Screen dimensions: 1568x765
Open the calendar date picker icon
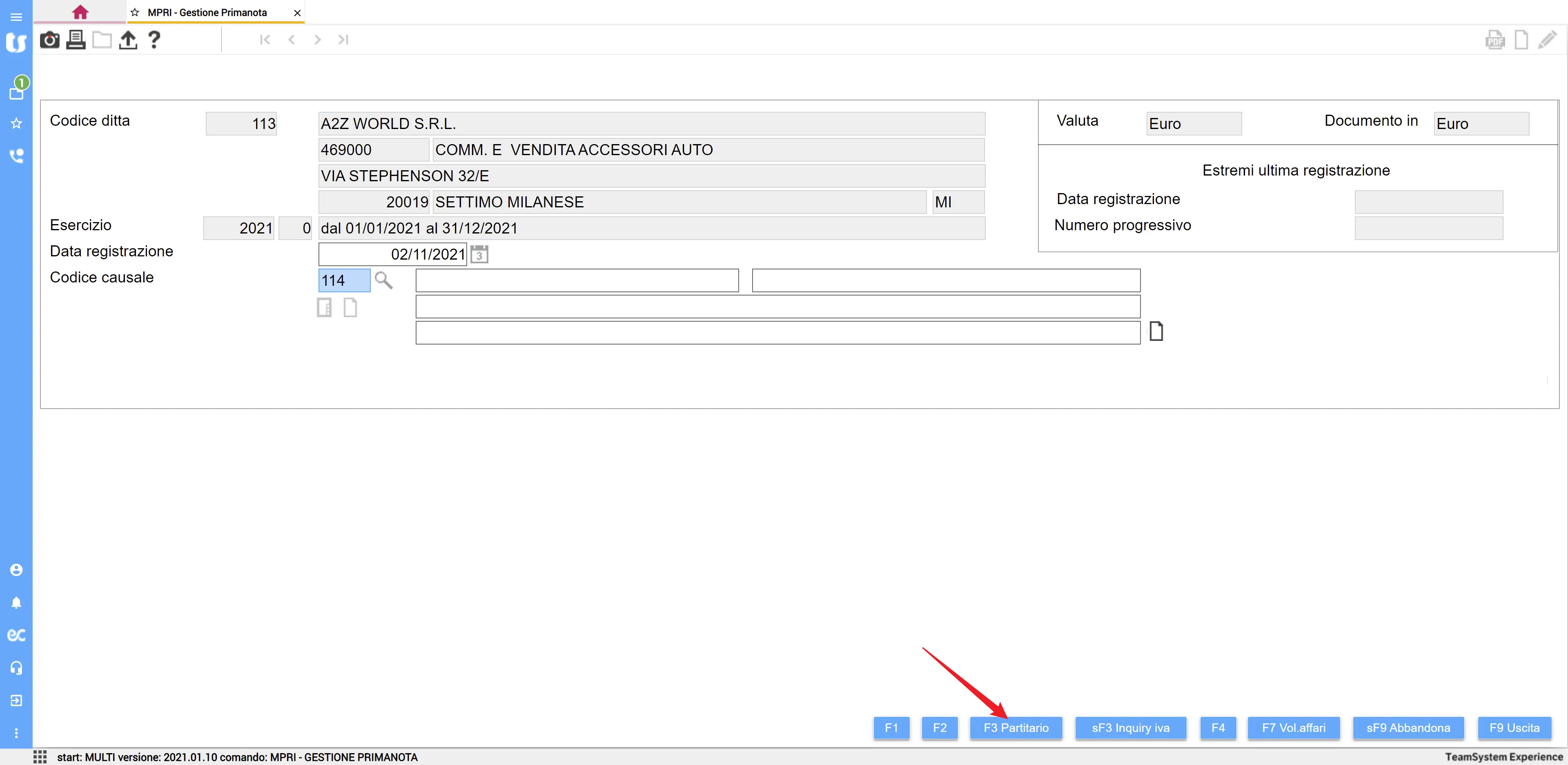(479, 254)
